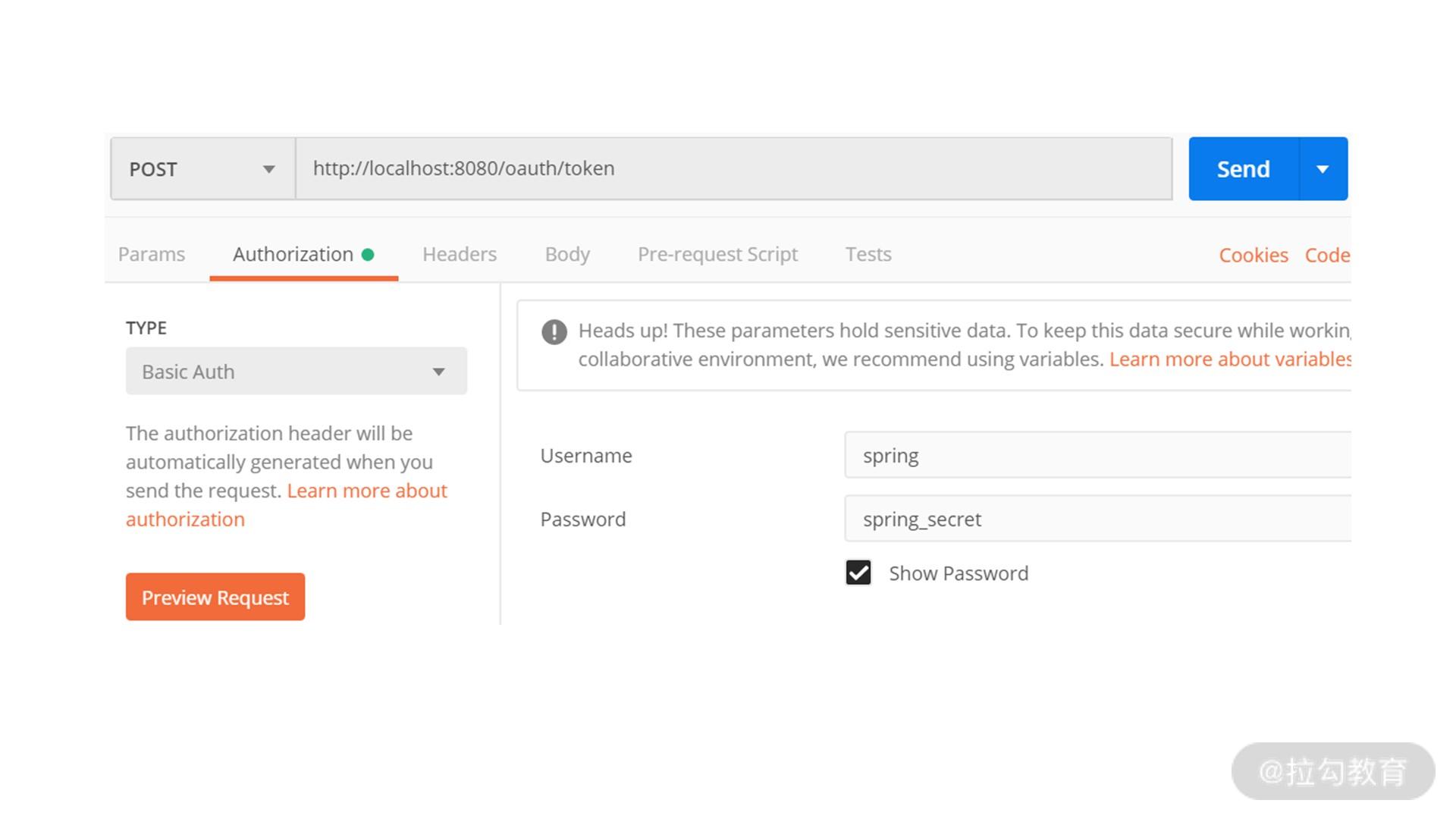Toggle the Show Password checkbox
Viewport: 1456px width, 819px height.
tap(858, 573)
